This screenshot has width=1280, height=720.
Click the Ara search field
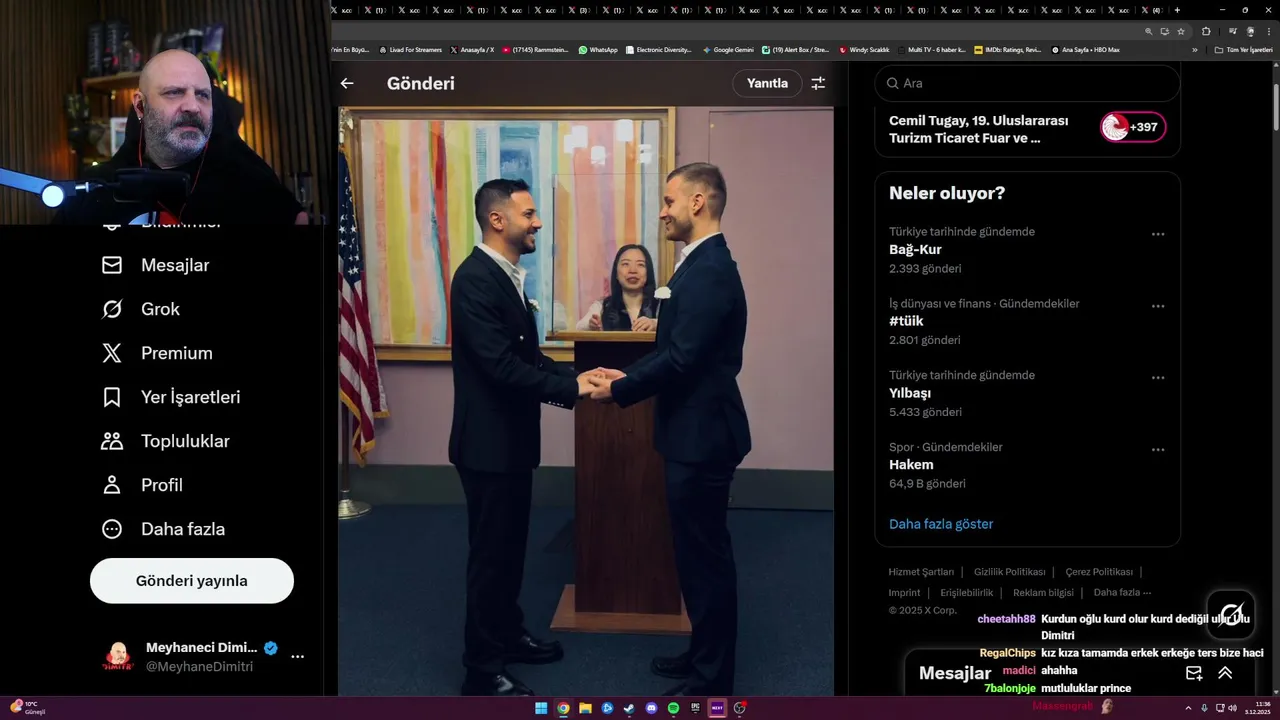click(x=1027, y=83)
